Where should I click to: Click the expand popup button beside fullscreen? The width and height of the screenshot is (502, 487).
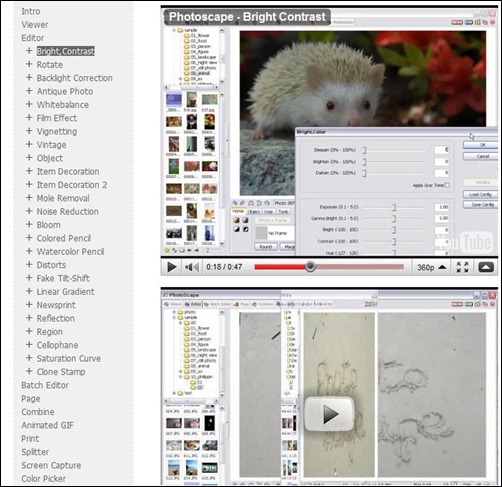pos(486,267)
